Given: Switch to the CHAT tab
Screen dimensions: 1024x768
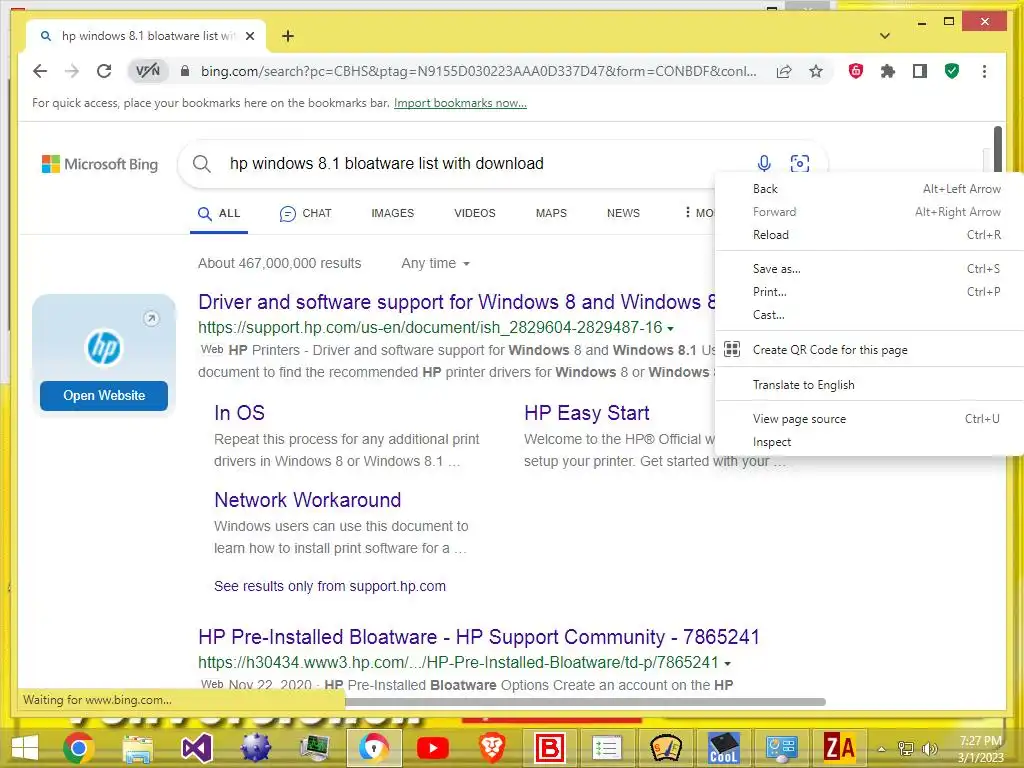Looking at the screenshot, I should coord(305,214).
